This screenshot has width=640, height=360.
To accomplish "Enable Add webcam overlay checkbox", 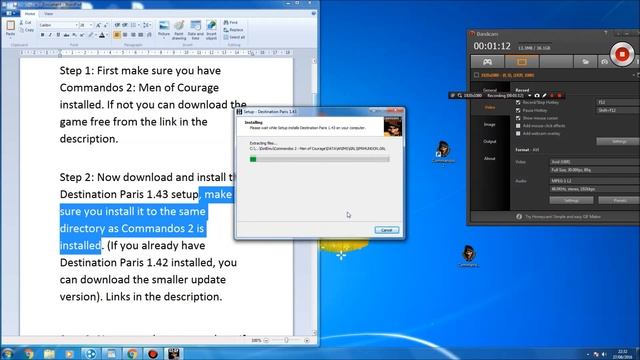I will (x=518, y=133).
